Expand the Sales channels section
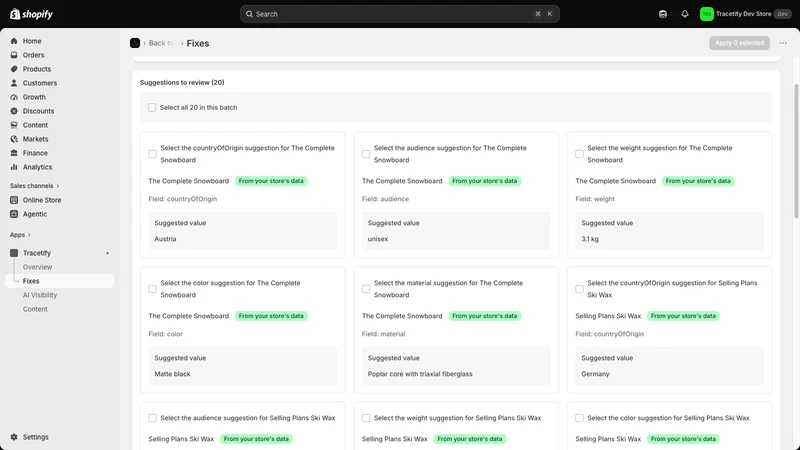This screenshot has width=800, height=450. point(34,186)
